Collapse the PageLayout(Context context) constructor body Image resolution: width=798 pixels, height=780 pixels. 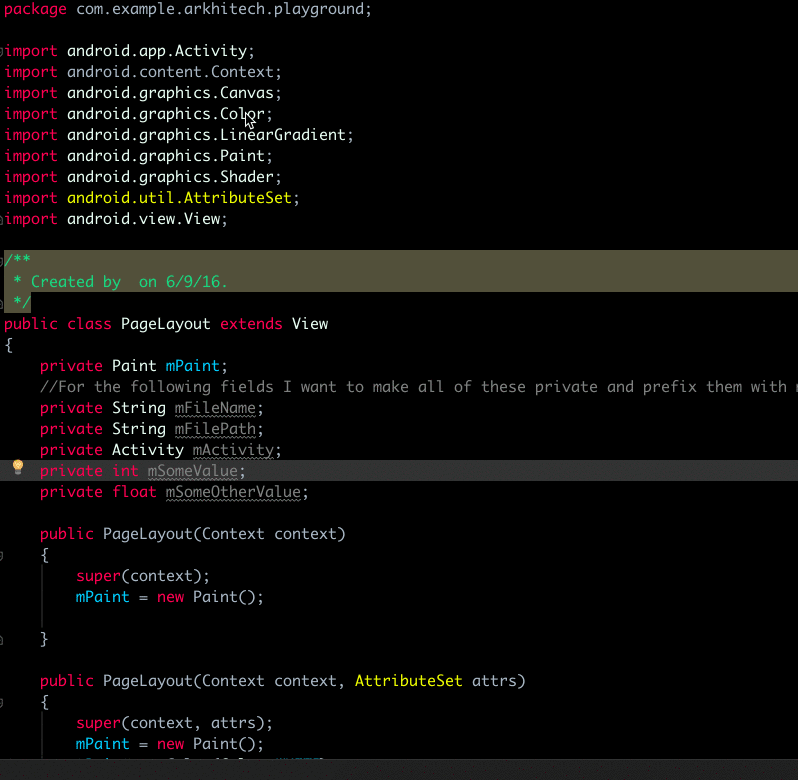point(2,555)
